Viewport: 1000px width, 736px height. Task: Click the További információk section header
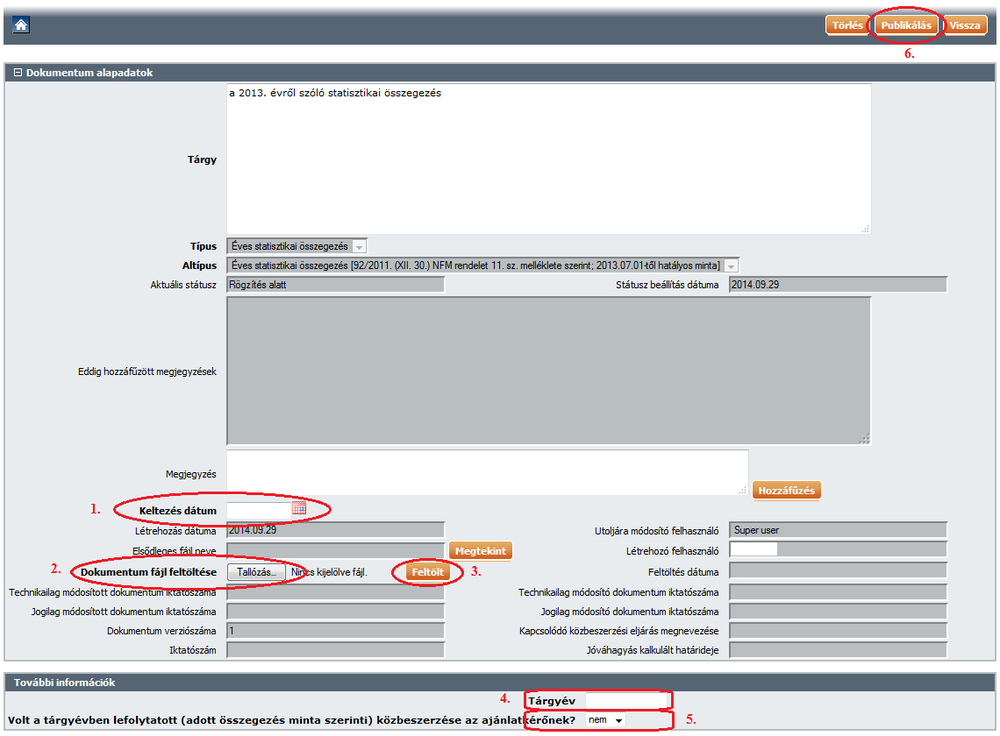click(x=500, y=683)
